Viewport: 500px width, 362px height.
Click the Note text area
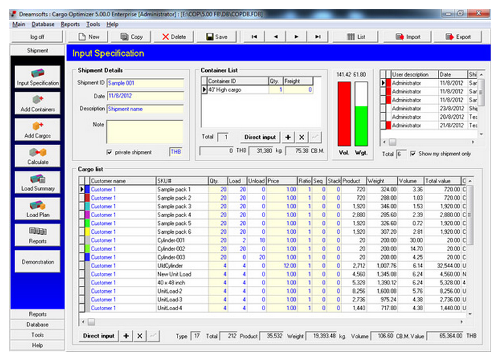click(x=145, y=132)
